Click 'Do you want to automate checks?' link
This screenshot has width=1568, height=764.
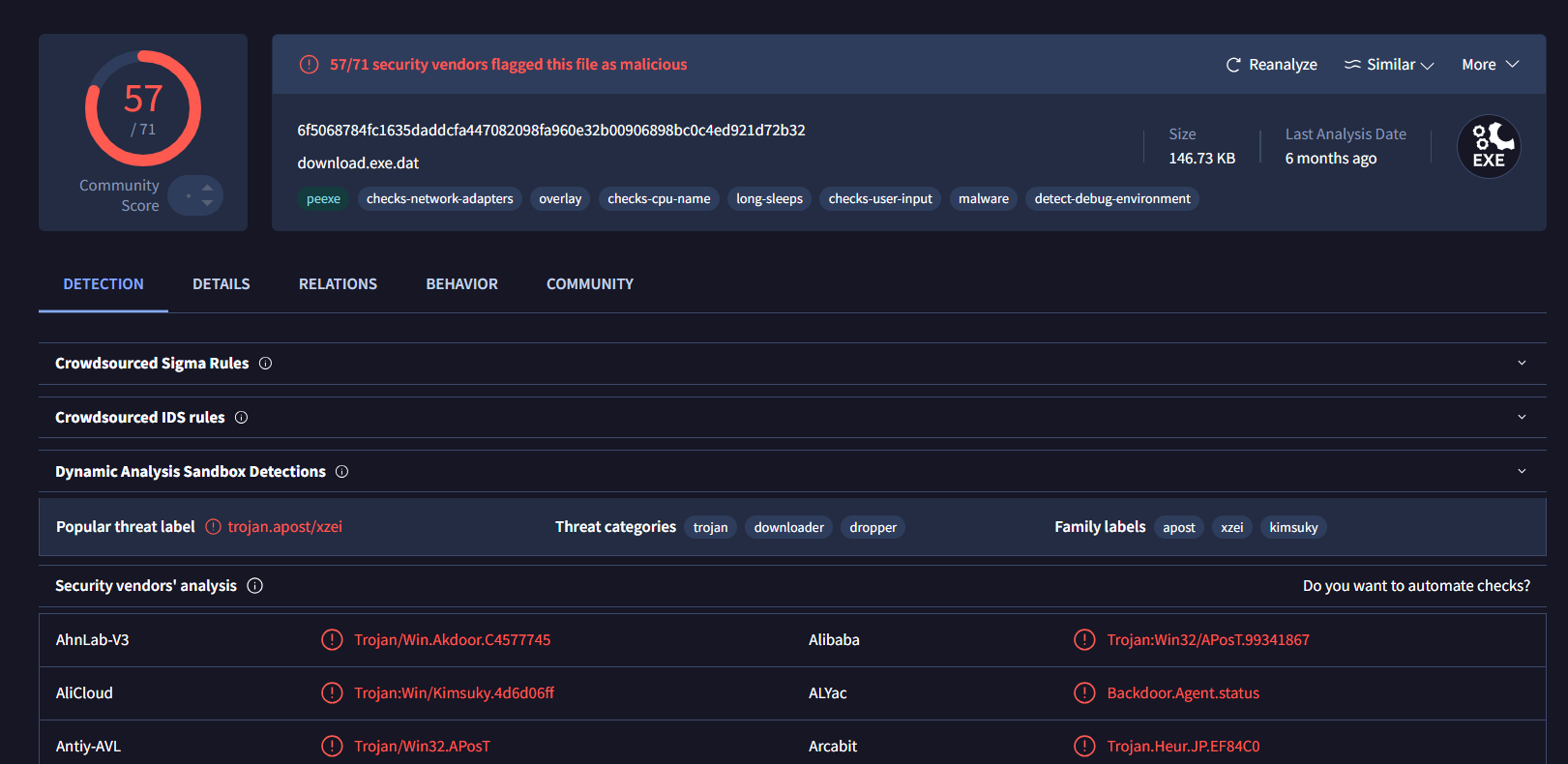coord(1416,586)
